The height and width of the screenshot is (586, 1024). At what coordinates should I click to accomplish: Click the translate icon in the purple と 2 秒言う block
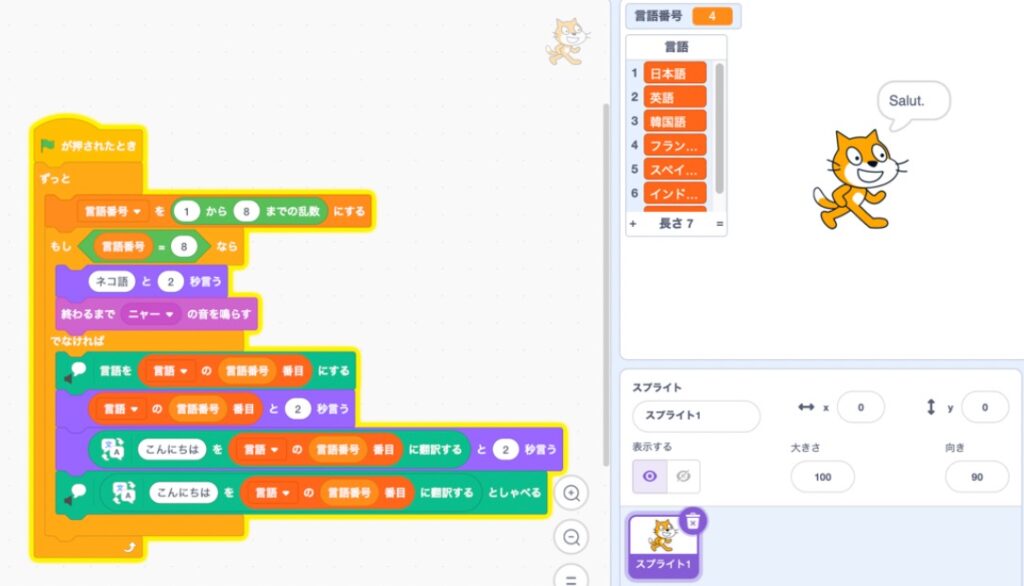[x=113, y=449]
